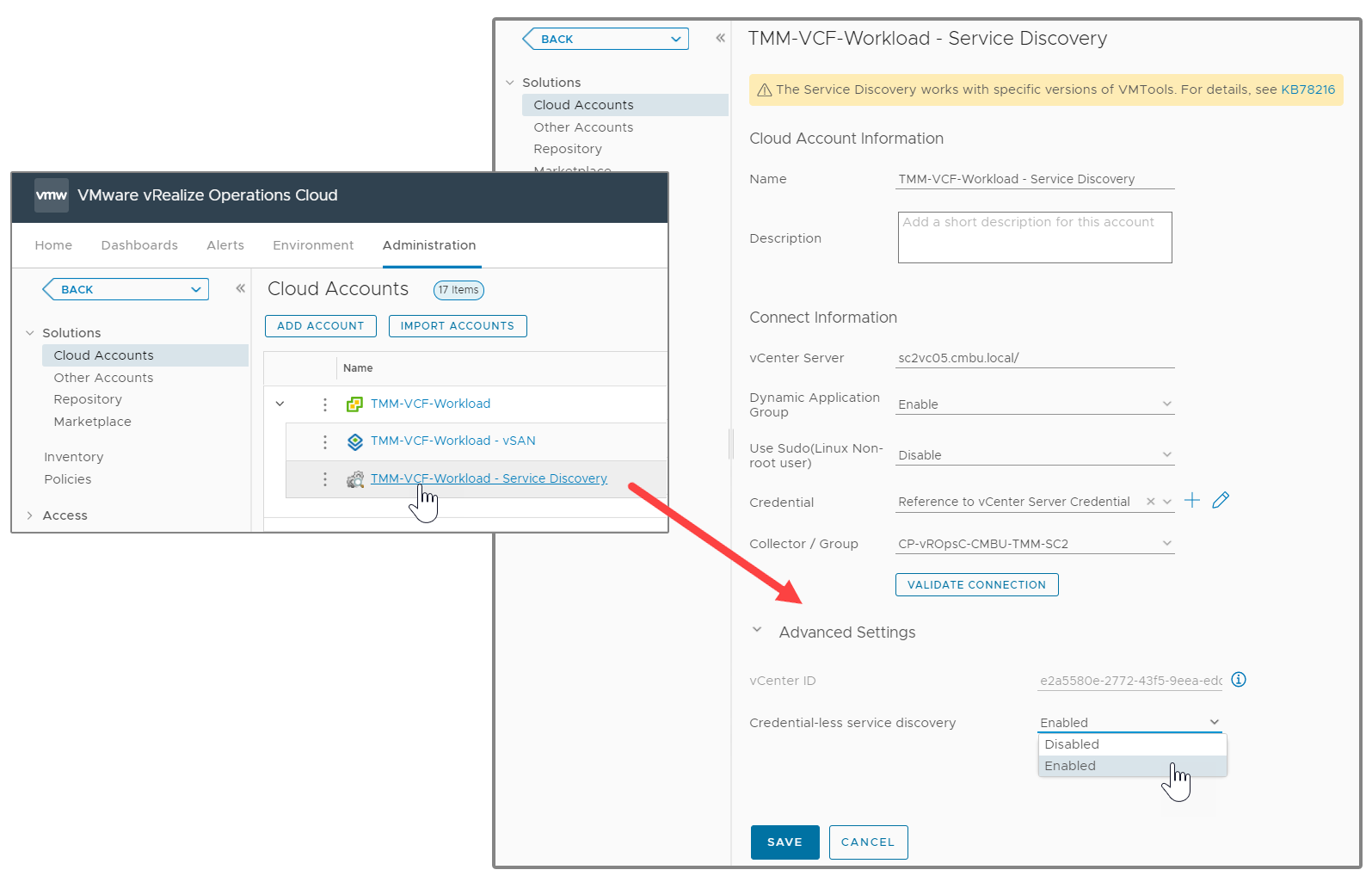This screenshot has height=876, width=1372.
Task: Select Cloud Accounts in the front window tree
Action: 145,355
